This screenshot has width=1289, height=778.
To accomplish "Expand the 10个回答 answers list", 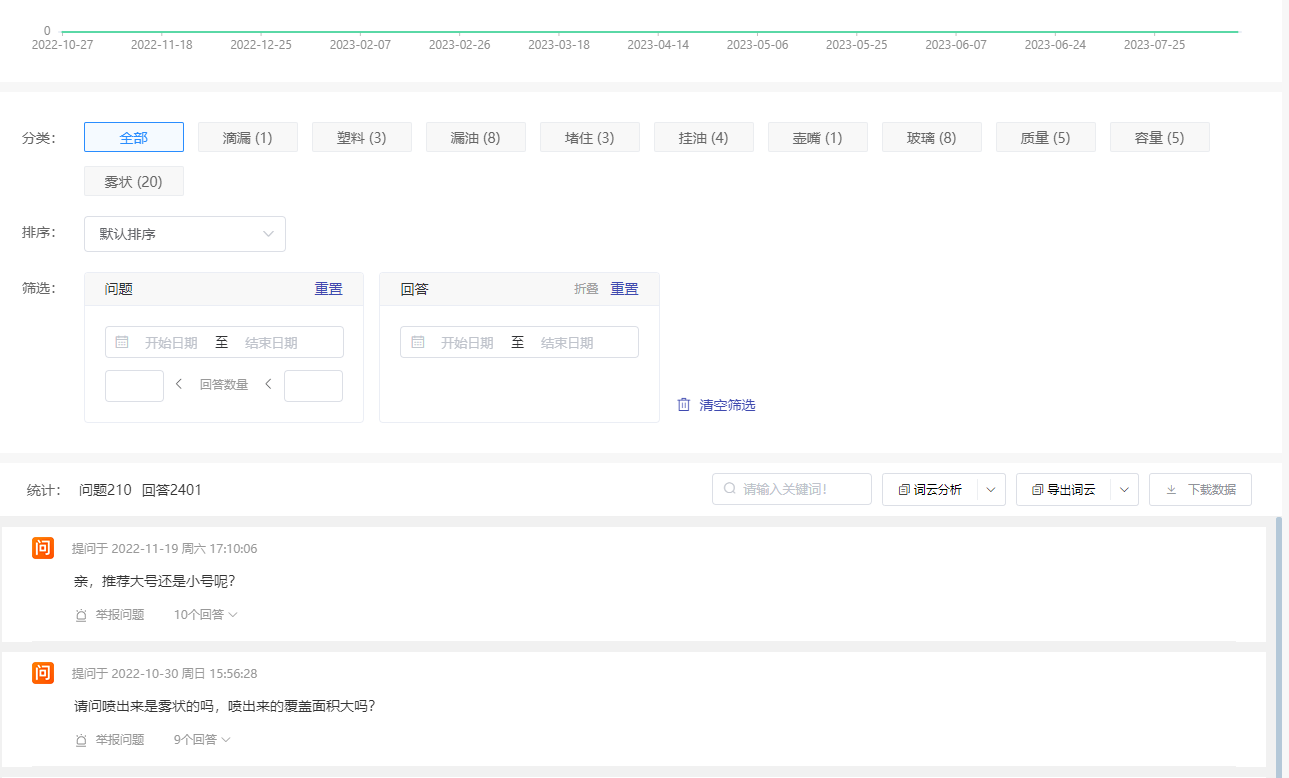I will point(204,614).
